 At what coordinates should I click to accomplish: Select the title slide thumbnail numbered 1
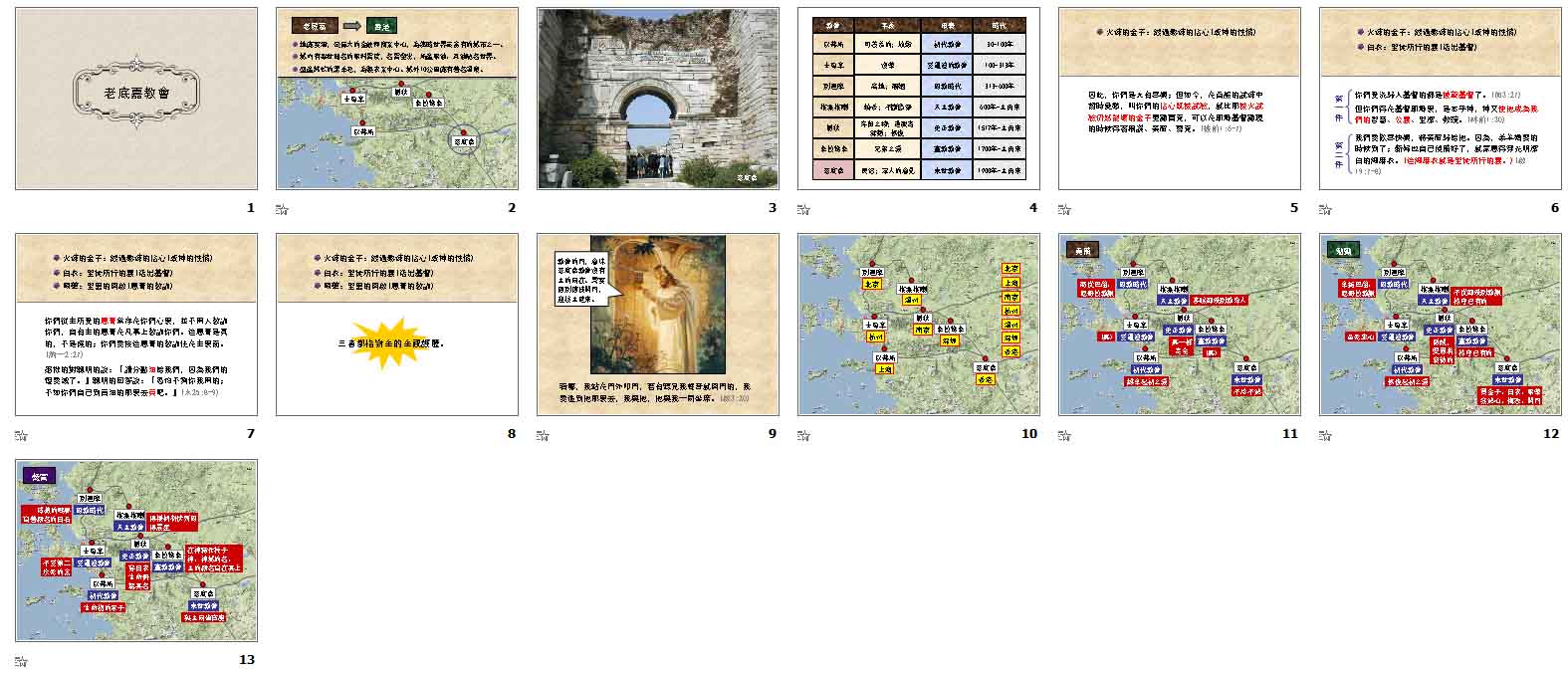(x=136, y=99)
